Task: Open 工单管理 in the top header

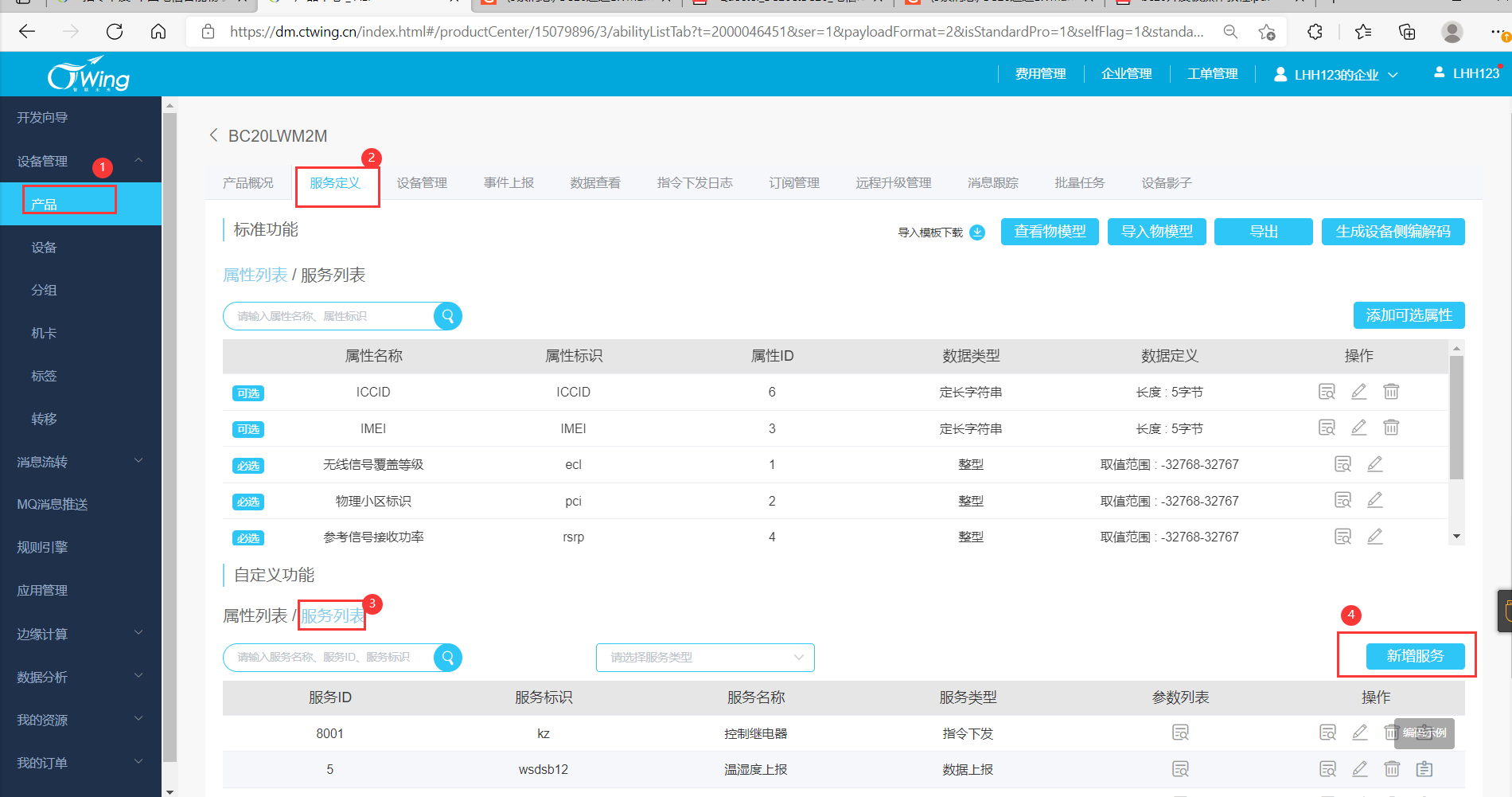Action: click(1213, 74)
